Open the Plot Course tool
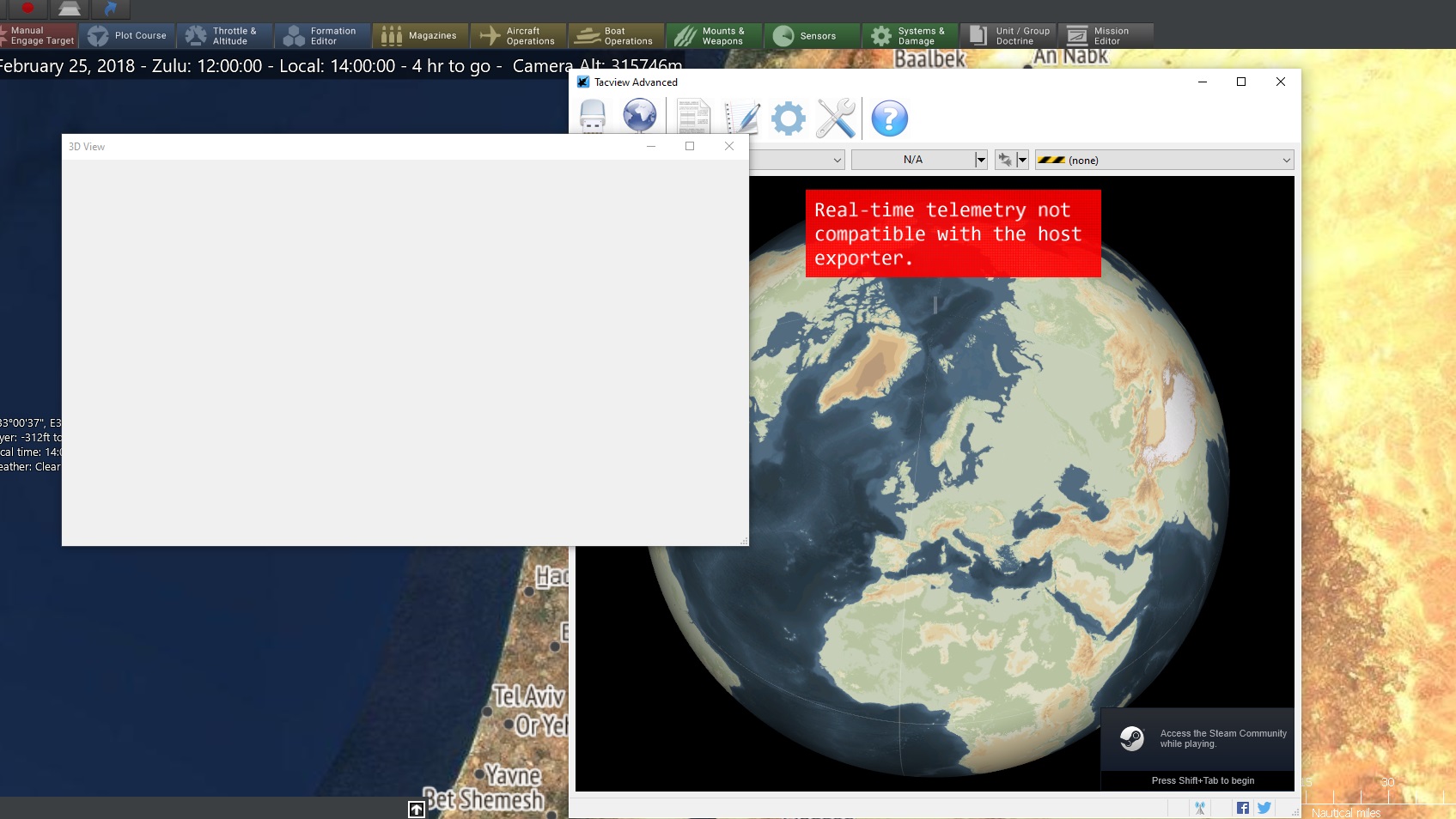 point(127,35)
